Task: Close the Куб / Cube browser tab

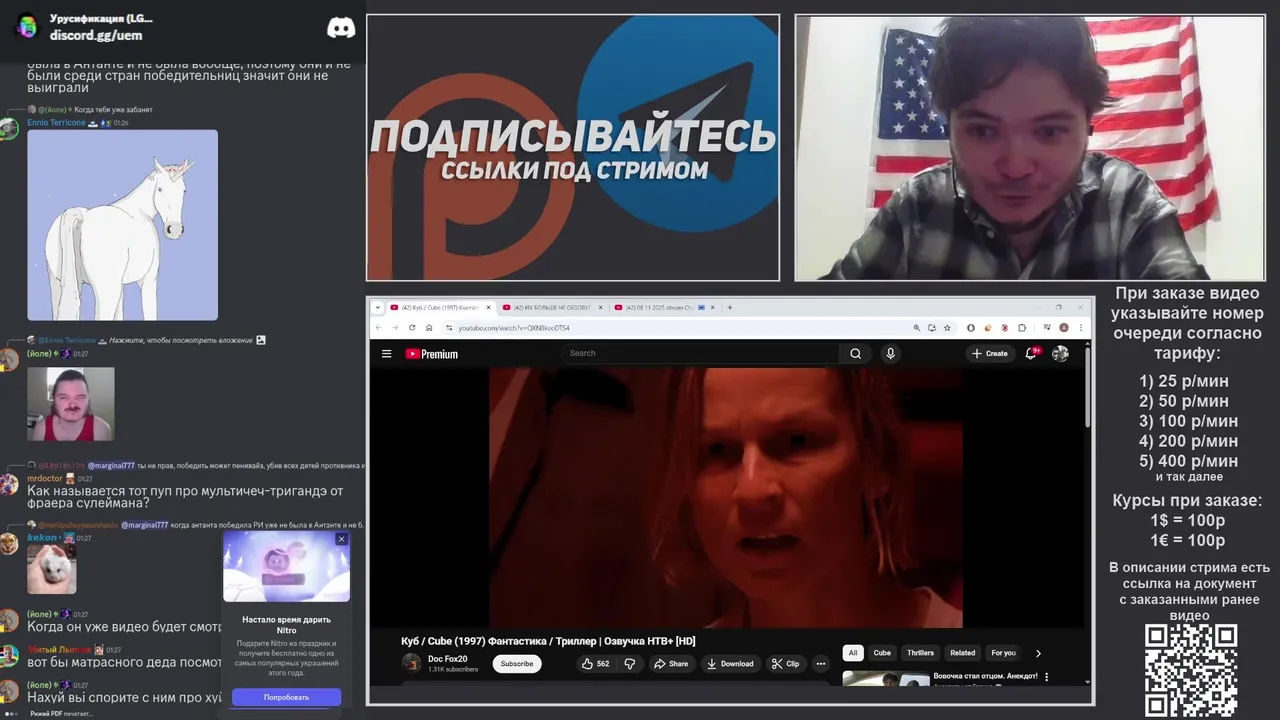Action: [x=489, y=307]
